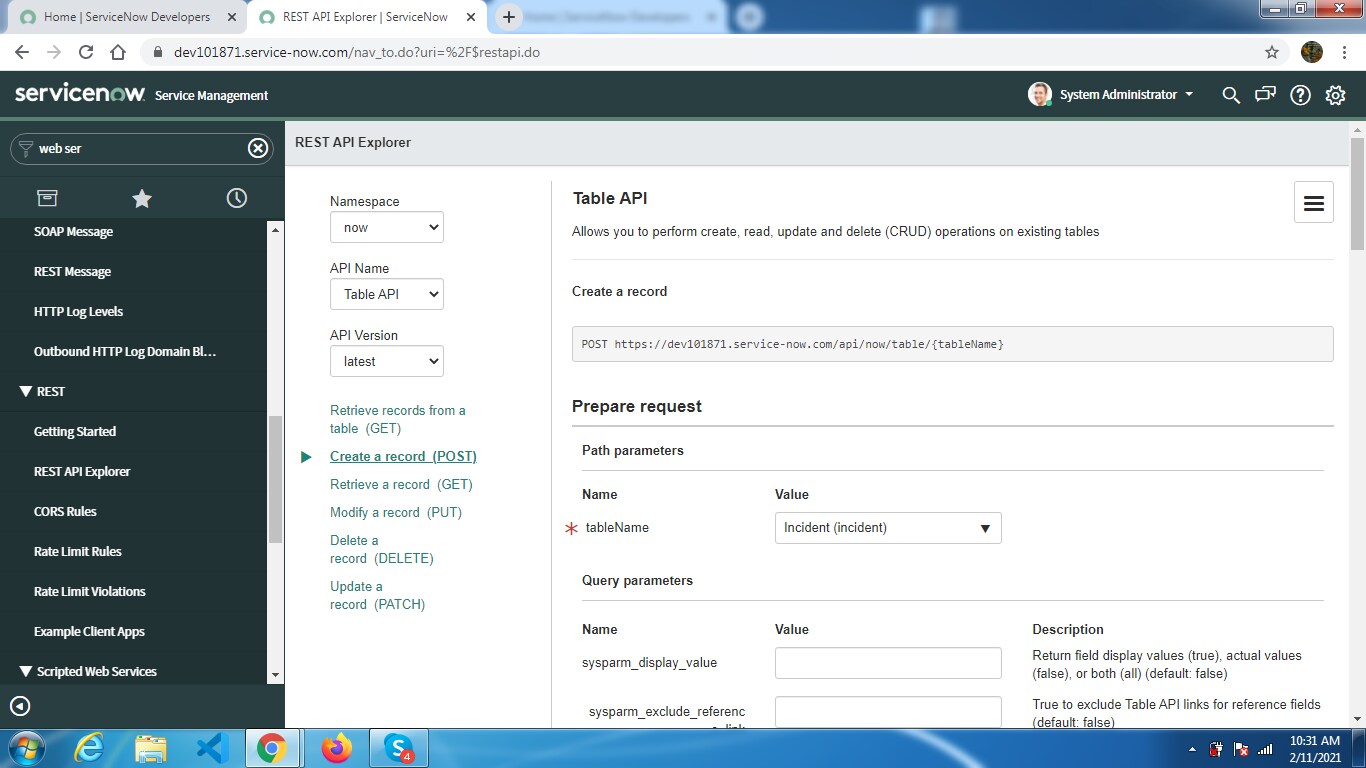Select Delete a record (DELETE)

[x=381, y=549]
